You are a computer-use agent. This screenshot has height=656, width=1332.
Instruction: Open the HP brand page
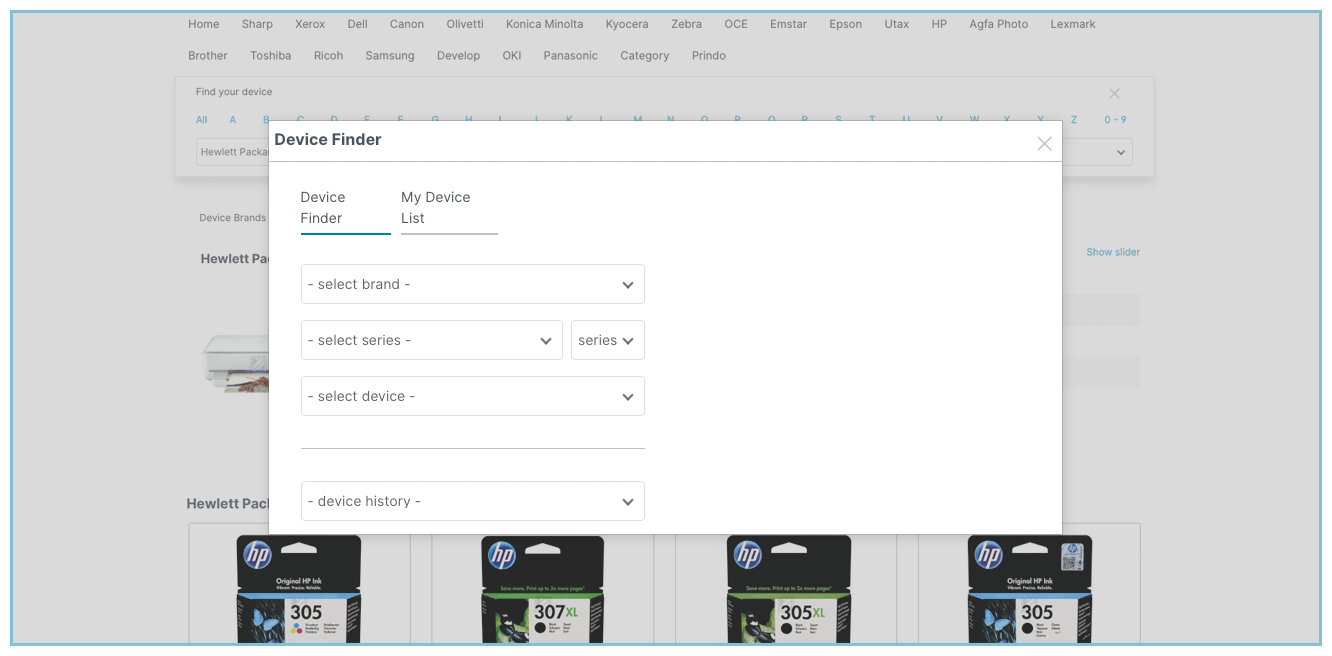pyautogui.click(x=939, y=24)
